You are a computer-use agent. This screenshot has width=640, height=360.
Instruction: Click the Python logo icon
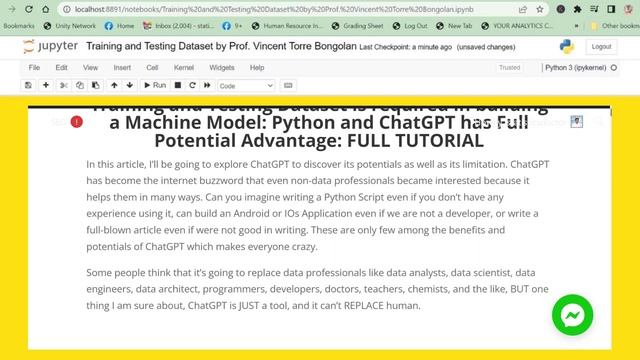pyautogui.click(x=567, y=47)
